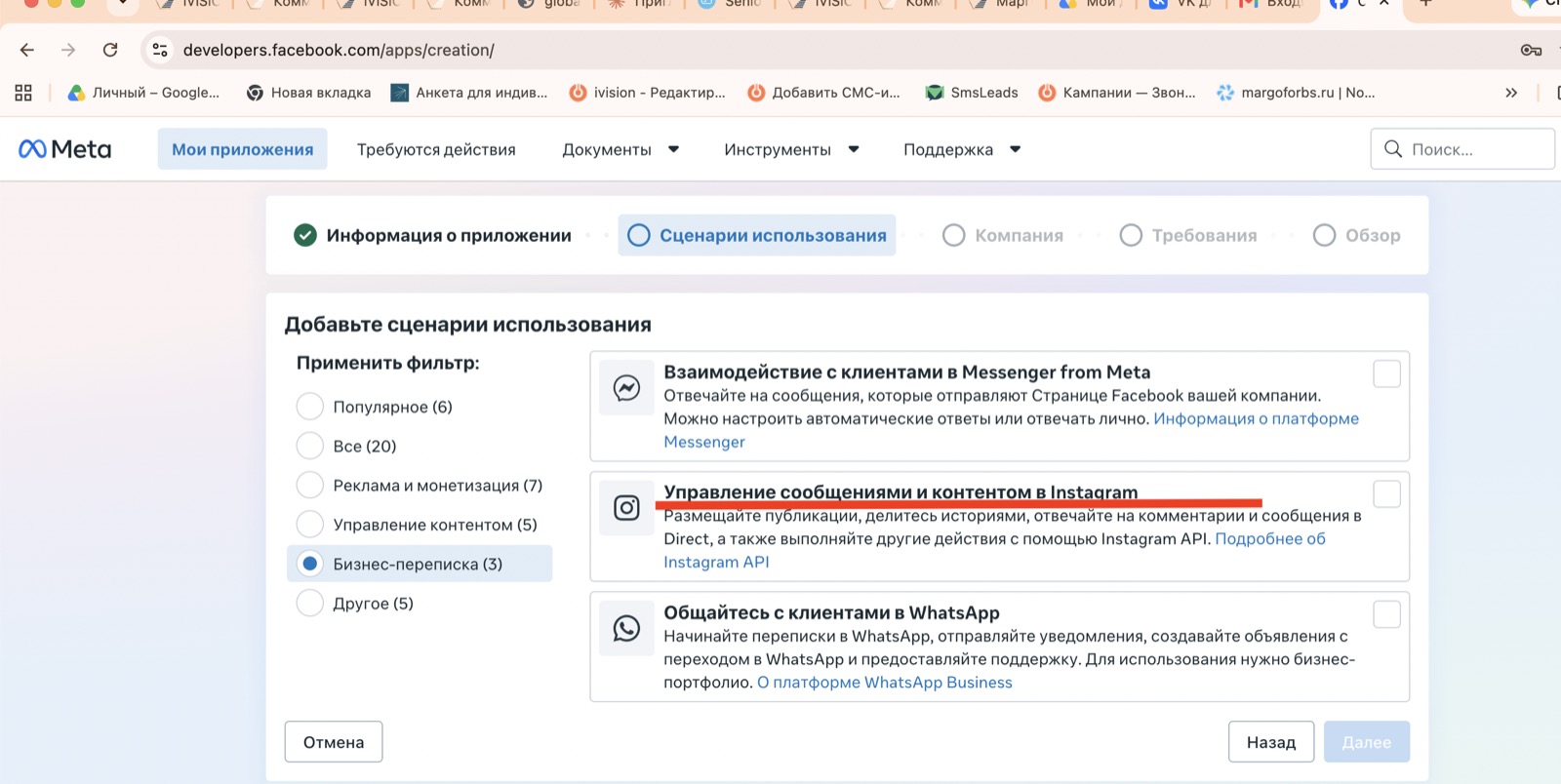Click the Назад button
The image size is (1561, 784).
point(1271,742)
